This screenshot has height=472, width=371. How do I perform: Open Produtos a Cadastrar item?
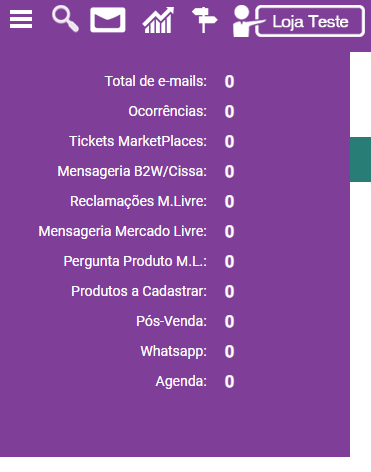(x=139, y=291)
